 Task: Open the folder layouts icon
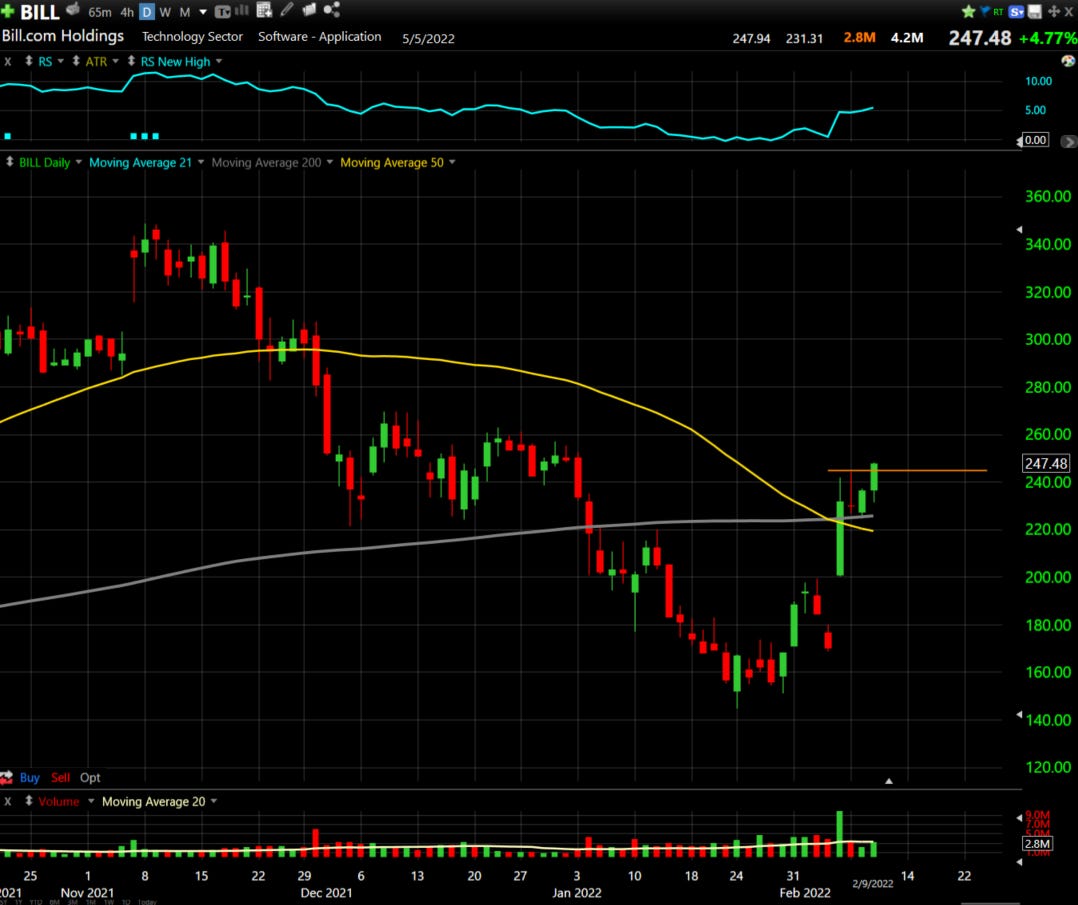click(x=309, y=9)
